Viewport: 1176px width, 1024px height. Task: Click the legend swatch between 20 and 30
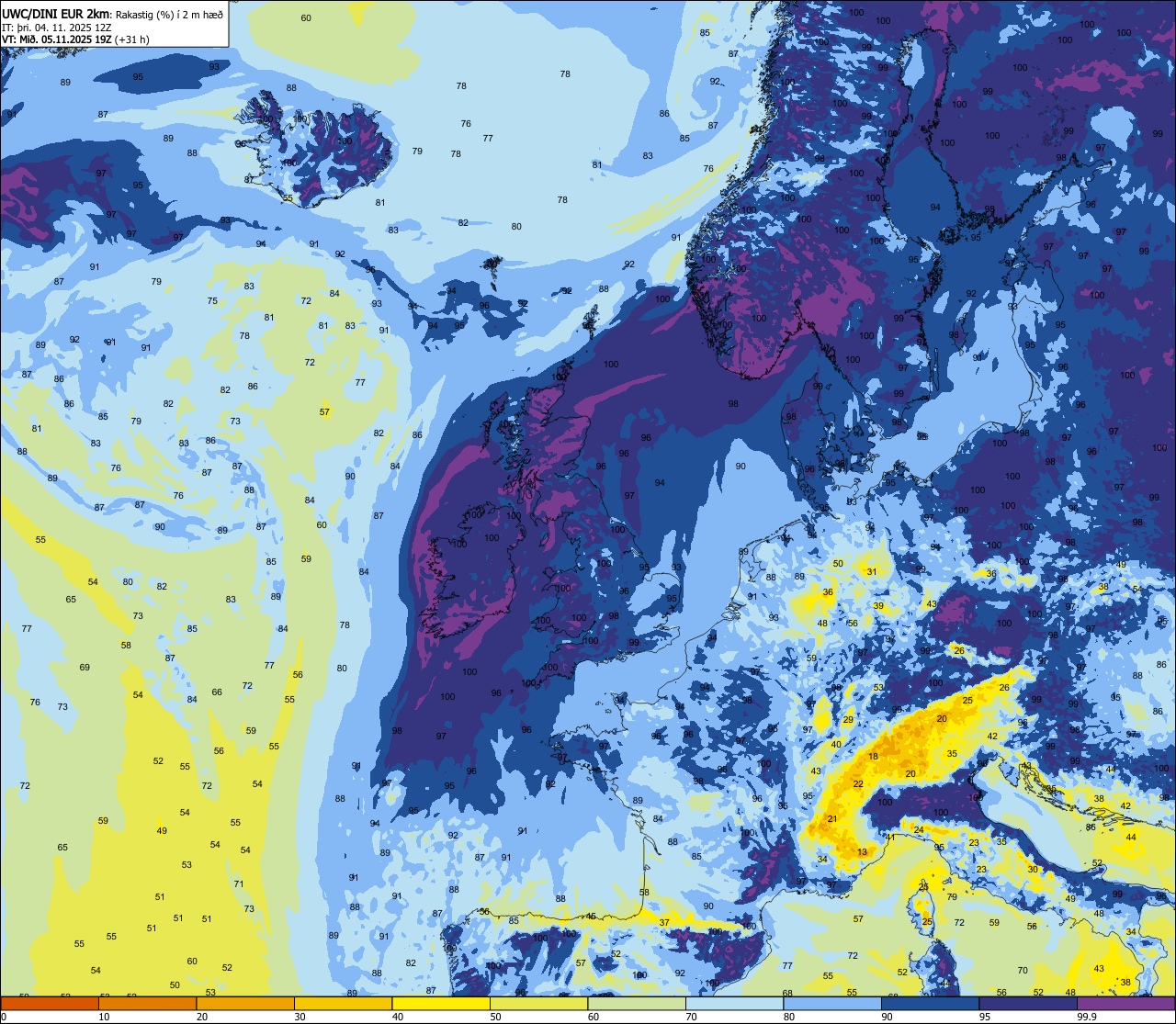(245, 1003)
